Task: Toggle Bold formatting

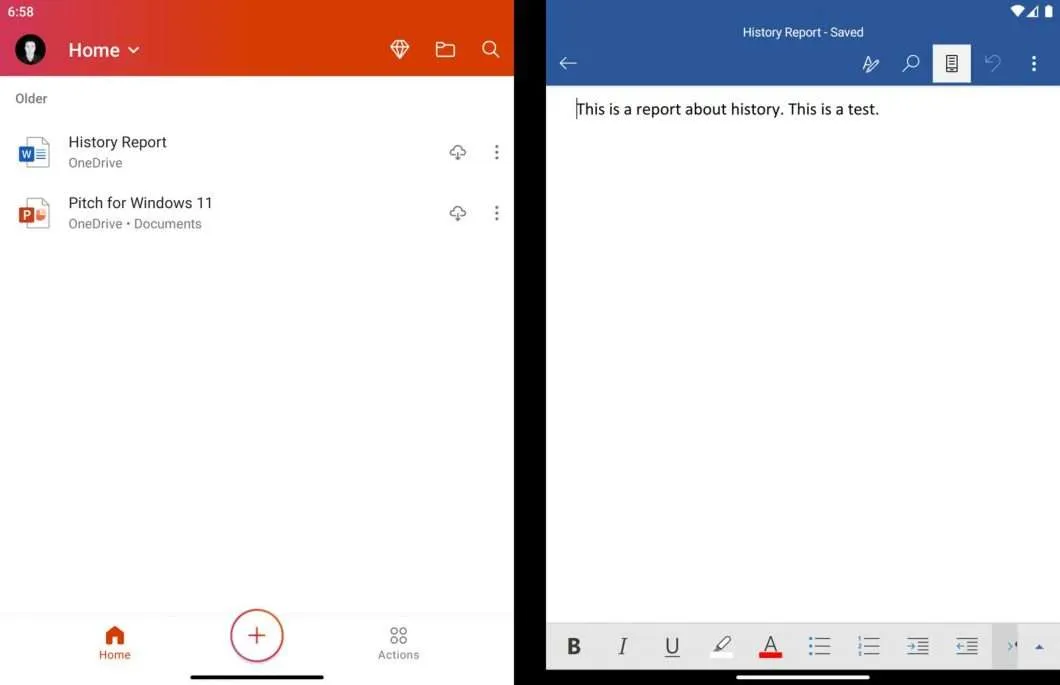Action: click(574, 646)
